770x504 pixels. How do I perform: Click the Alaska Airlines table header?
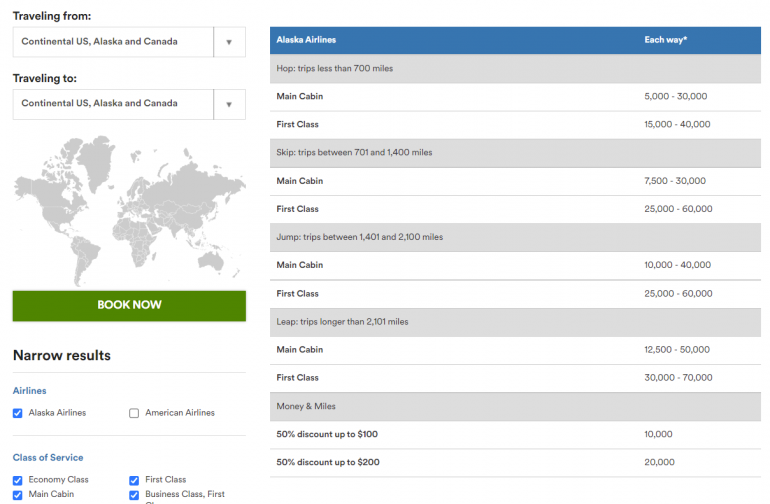(306, 40)
